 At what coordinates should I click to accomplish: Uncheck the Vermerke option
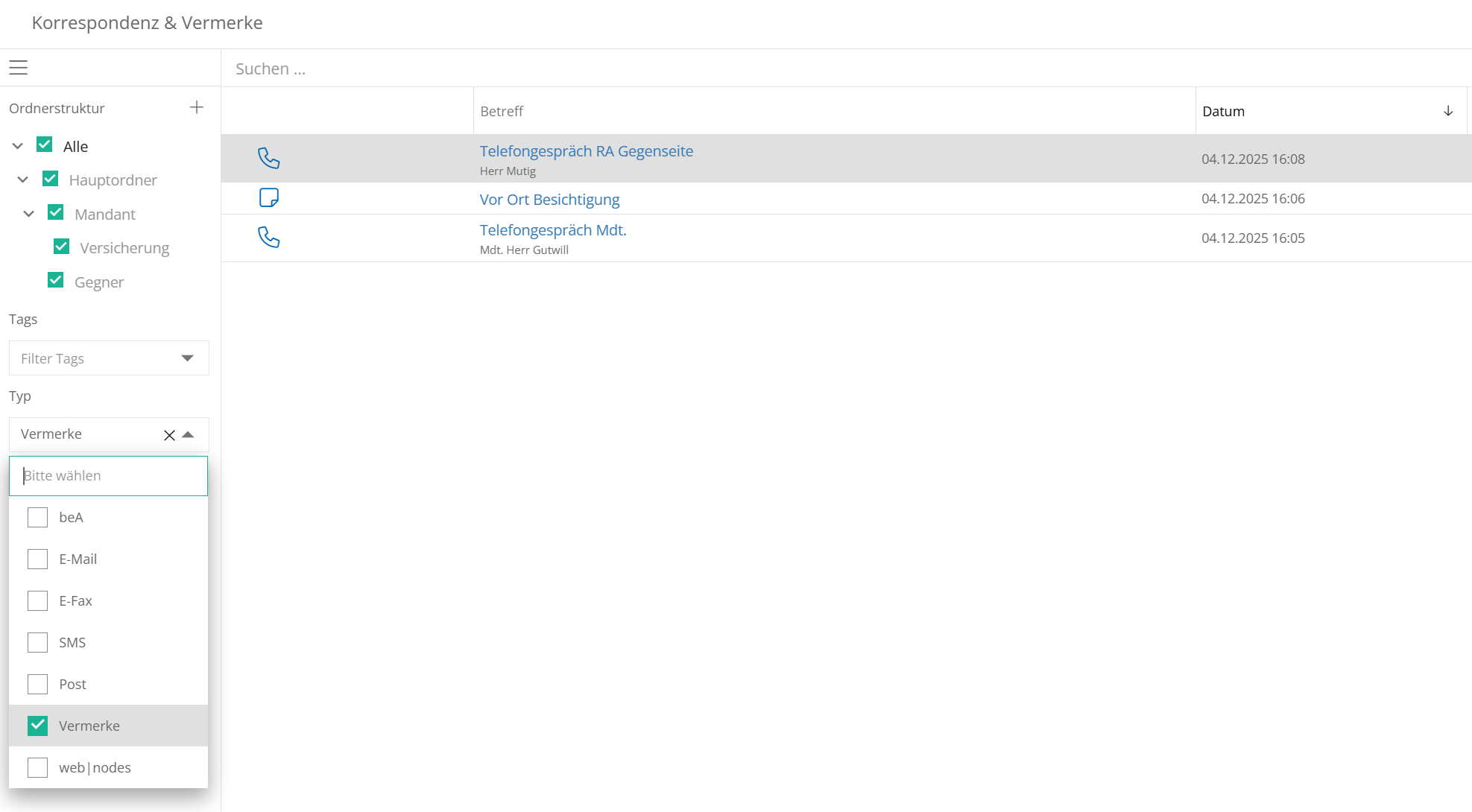pos(37,726)
